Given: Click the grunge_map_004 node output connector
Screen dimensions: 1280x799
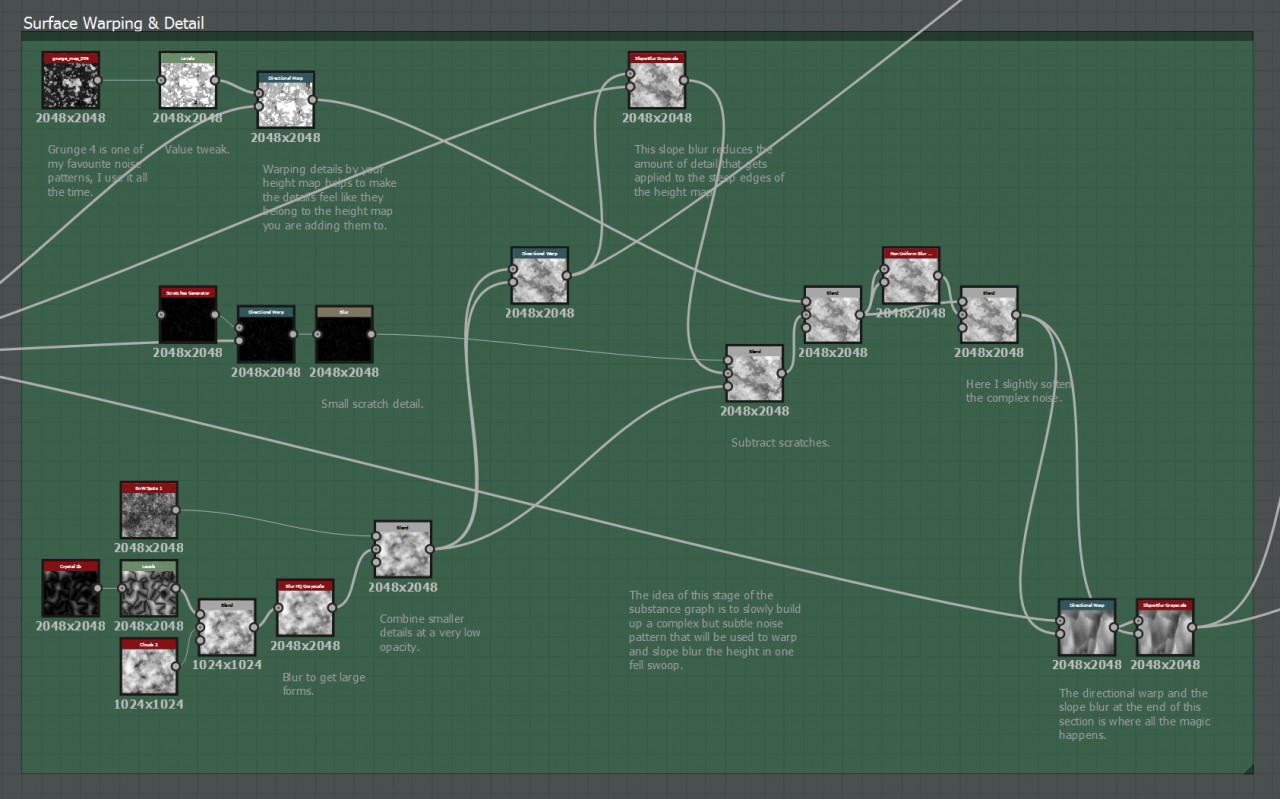Looking at the screenshot, I should [x=98, y=80].
